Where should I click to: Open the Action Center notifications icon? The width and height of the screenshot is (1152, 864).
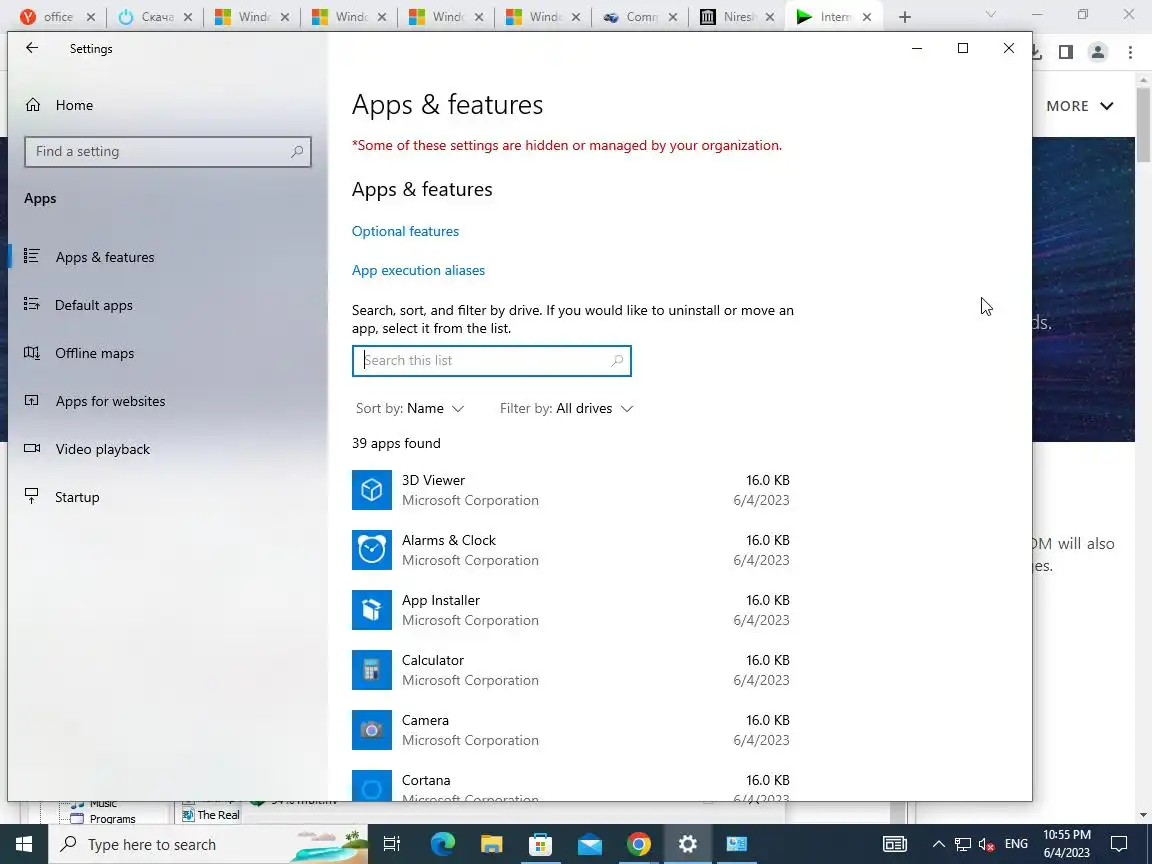(x=1119, y=844)
